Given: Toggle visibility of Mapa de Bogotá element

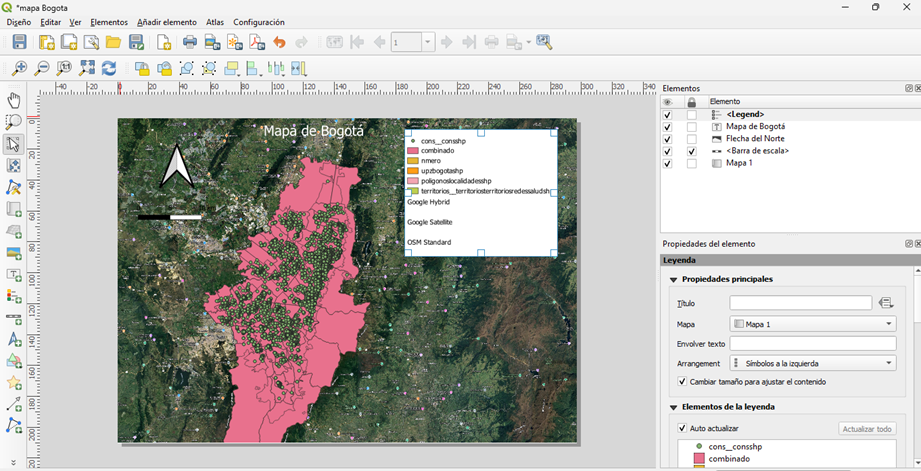Looking at the screenshot, I should (667, 127).
